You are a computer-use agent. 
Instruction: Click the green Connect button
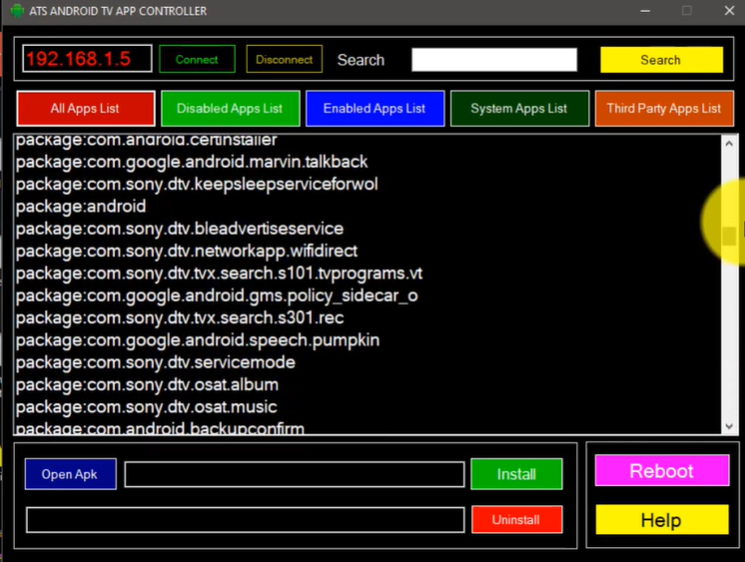click(197, 59)
